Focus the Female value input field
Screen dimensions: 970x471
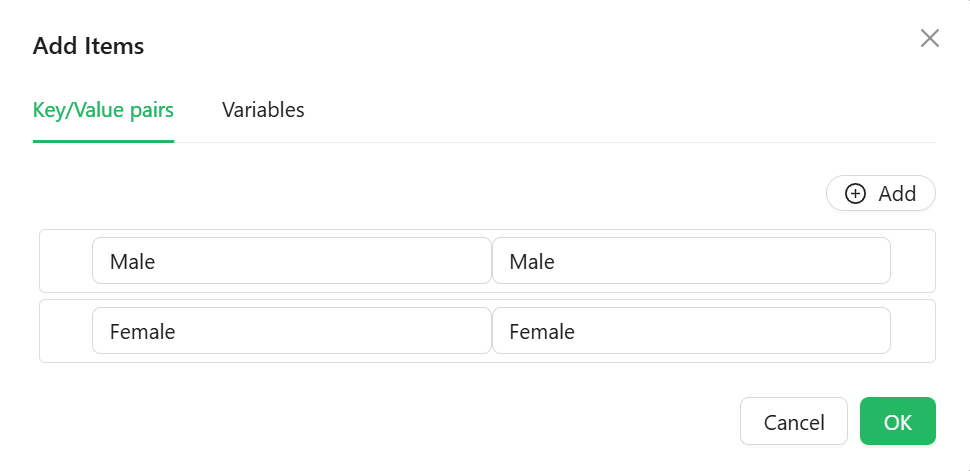690,331
